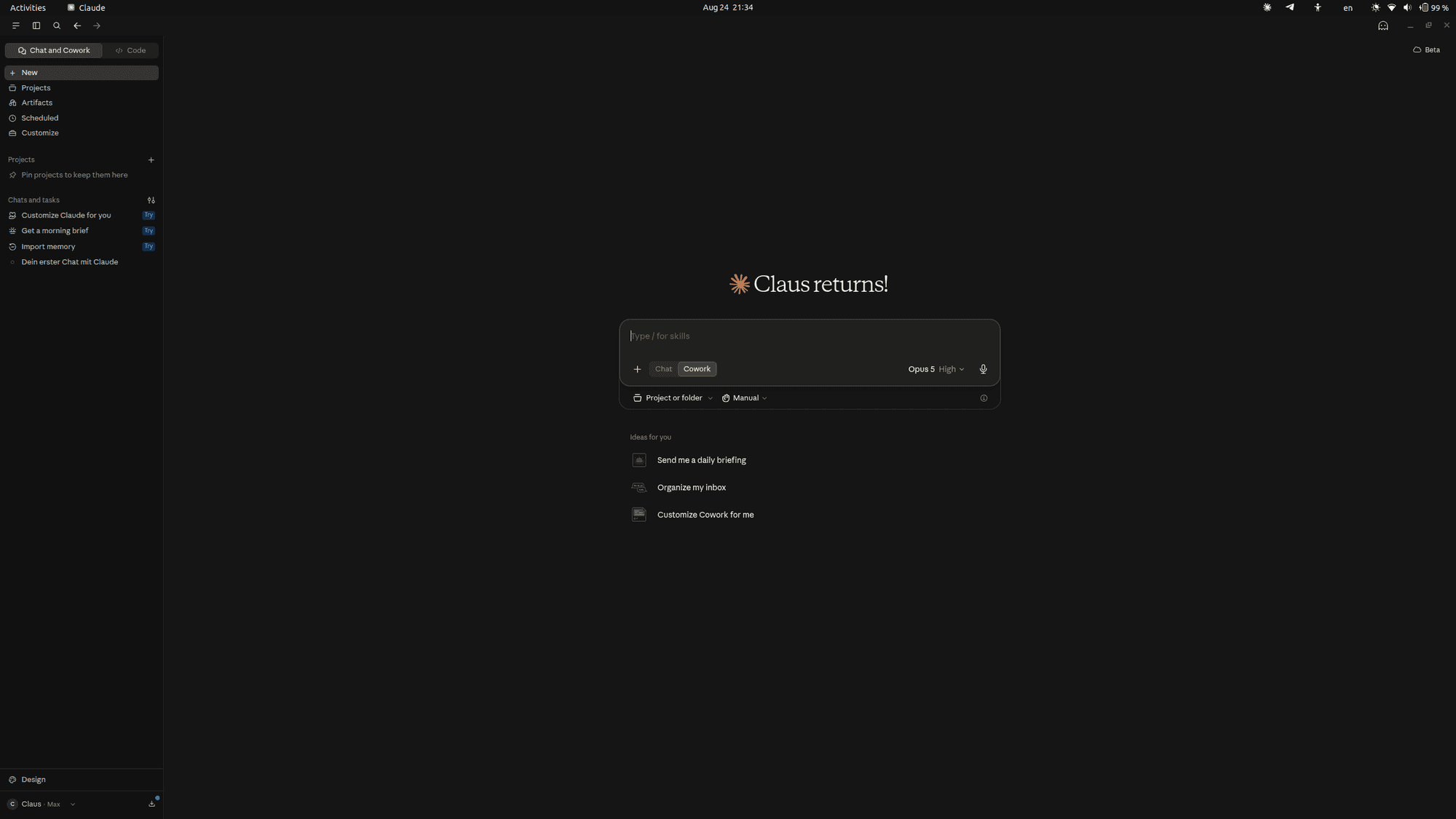Screen dimensions: 1456x819
Task: Open the Manual permission mode dropdown
Action: click(x=744, y=398)
